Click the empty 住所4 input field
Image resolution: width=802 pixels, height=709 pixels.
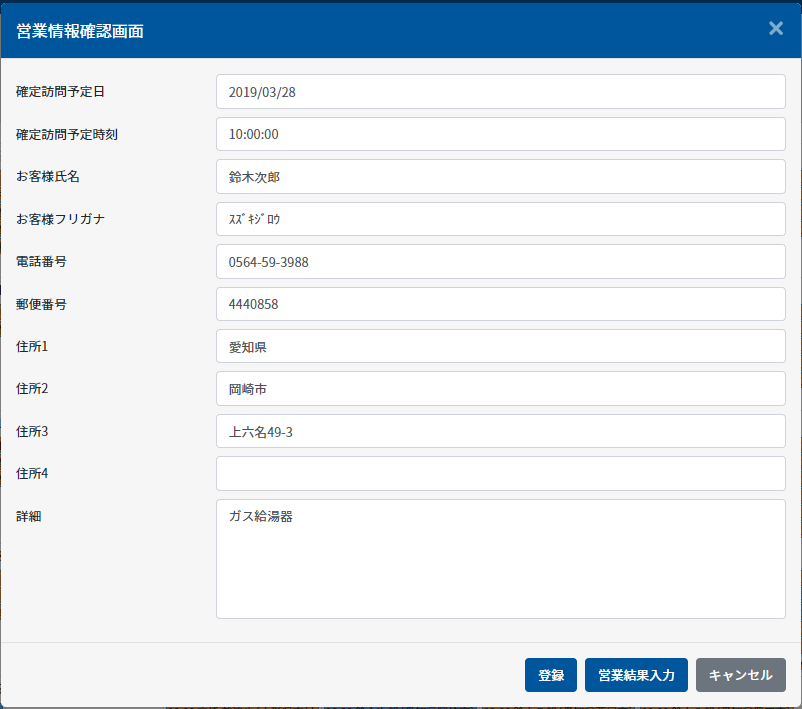point(500,474)
